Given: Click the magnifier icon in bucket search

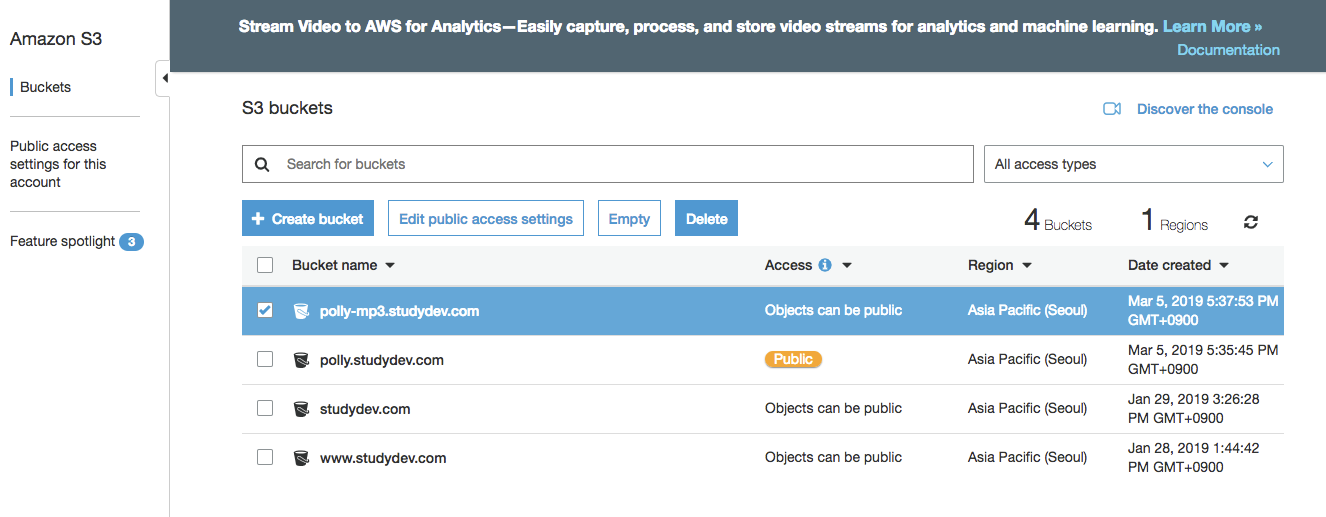Looking at the screenshot, I should tap(262, 164).
